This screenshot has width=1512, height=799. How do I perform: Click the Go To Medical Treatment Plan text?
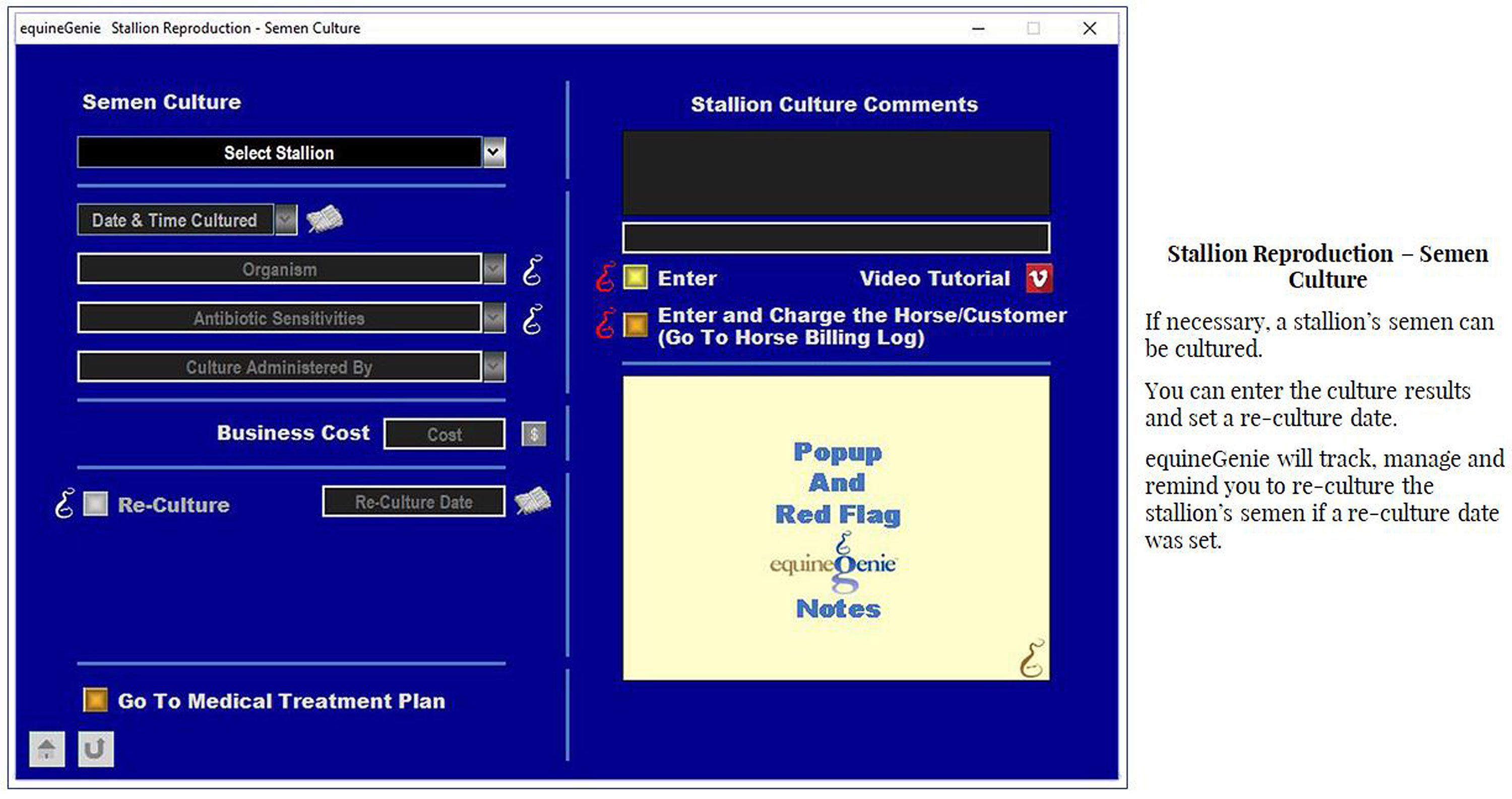(x=282, y=701)
